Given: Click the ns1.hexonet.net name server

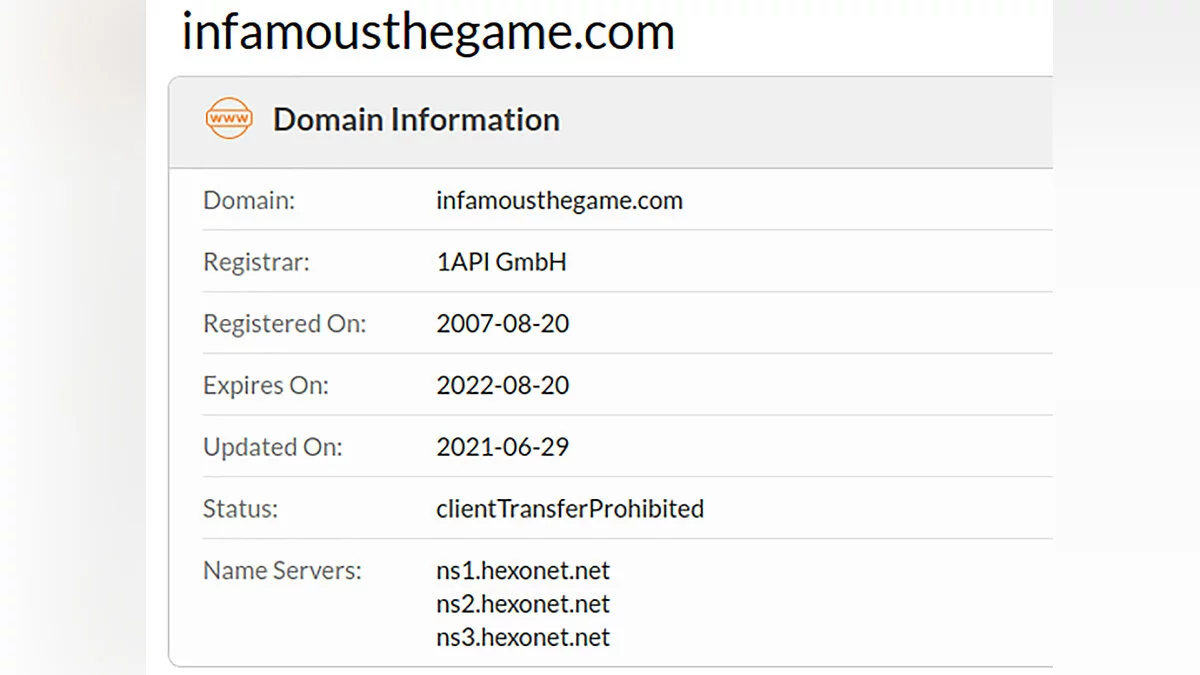Looking at the screenshot, I should (x=522, y=571).
